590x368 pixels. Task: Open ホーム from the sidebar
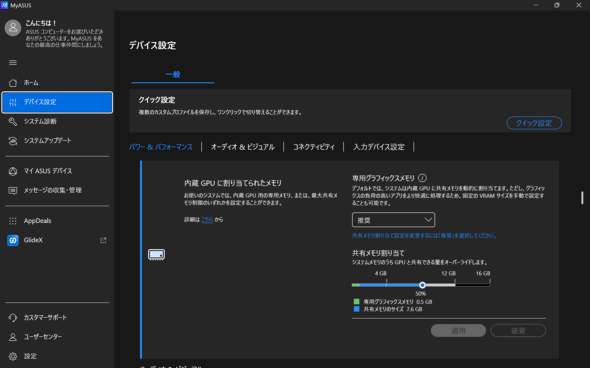point(57,83)
